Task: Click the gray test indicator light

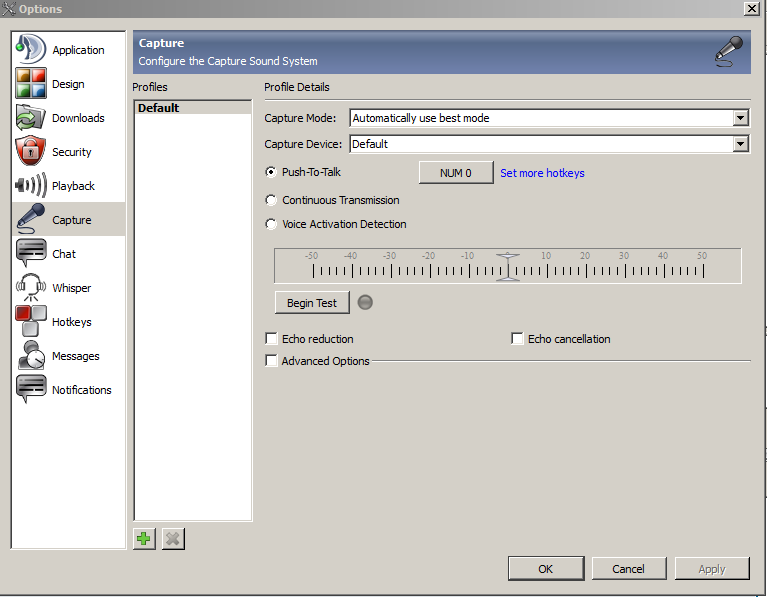Action: (x=365, y=302)
